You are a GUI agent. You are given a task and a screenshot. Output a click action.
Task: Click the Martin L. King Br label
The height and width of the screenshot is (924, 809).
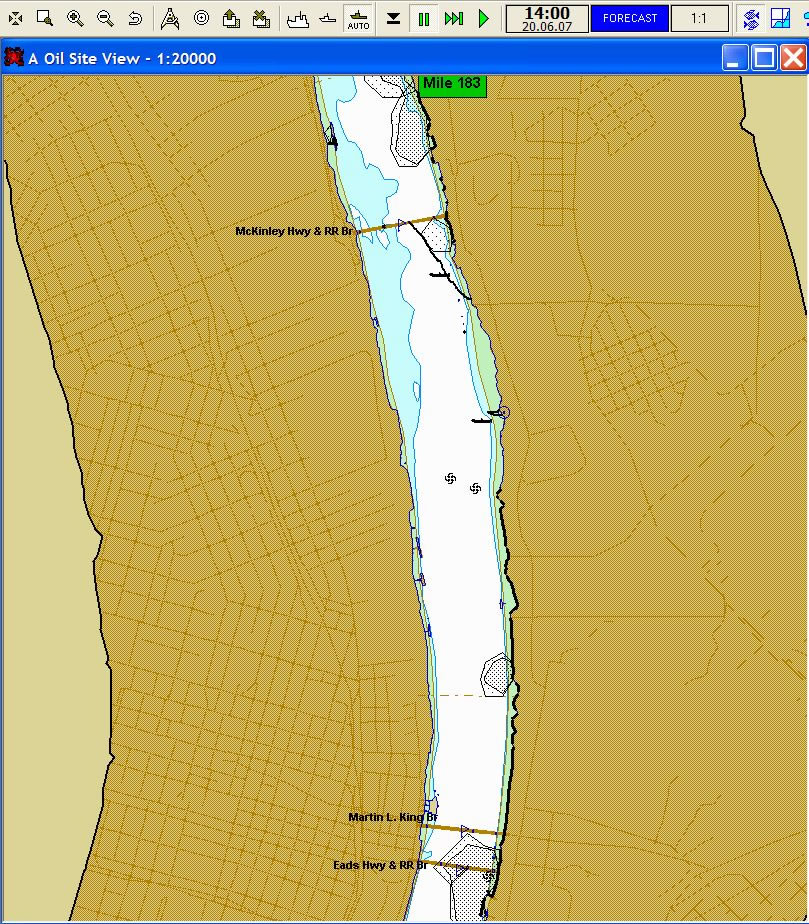point(392,817)
